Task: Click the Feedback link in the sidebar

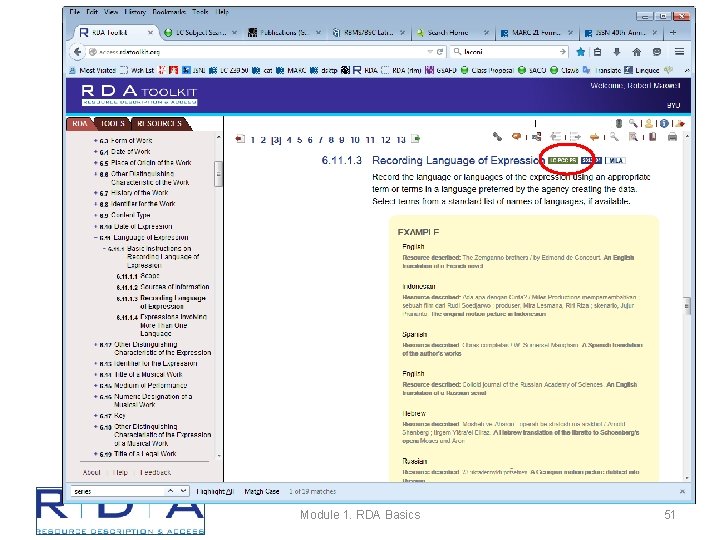Action: [155, 472]
